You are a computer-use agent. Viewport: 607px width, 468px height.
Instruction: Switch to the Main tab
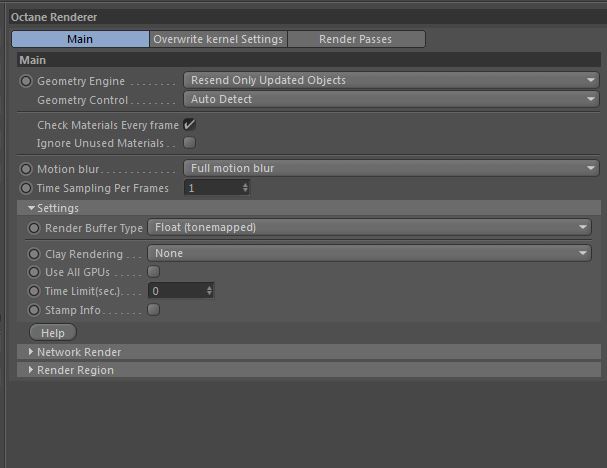[x=80, y=39]
